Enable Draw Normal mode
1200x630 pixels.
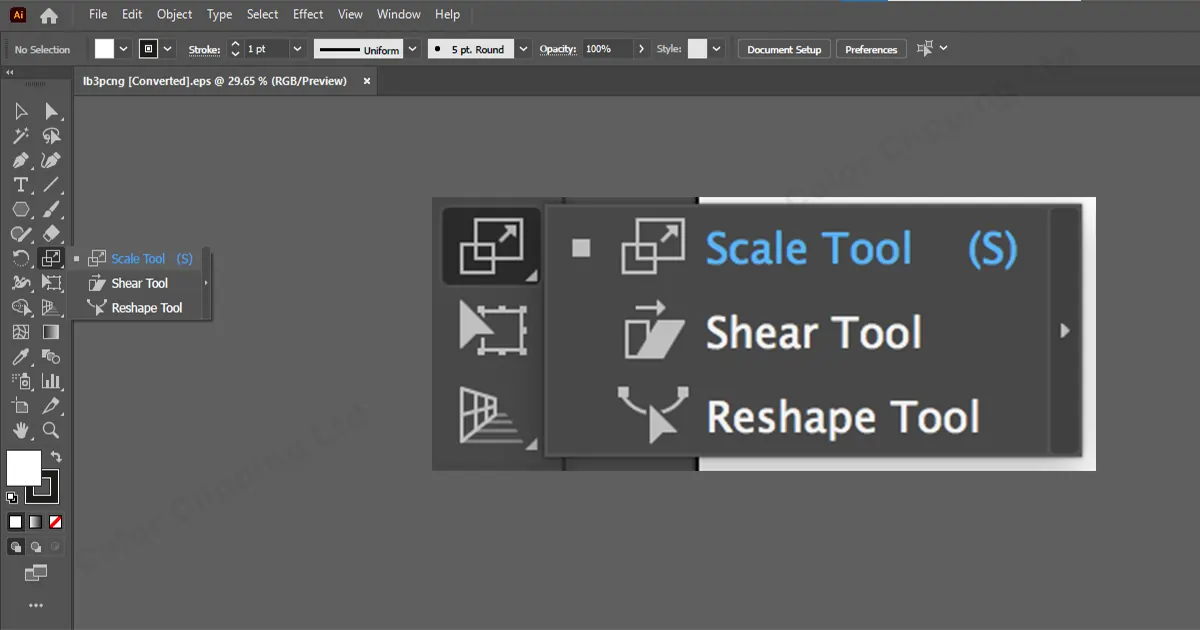[x=16, y=547]
